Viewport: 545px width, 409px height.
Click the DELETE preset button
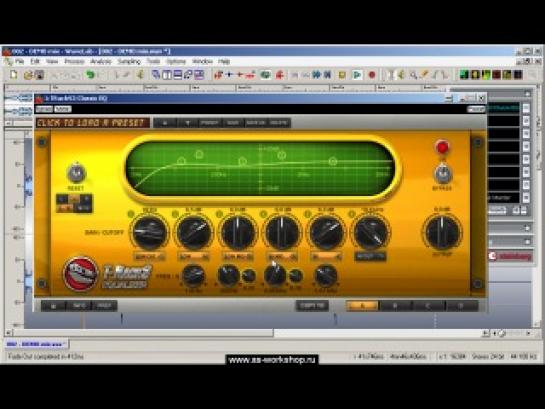[278, 123]
